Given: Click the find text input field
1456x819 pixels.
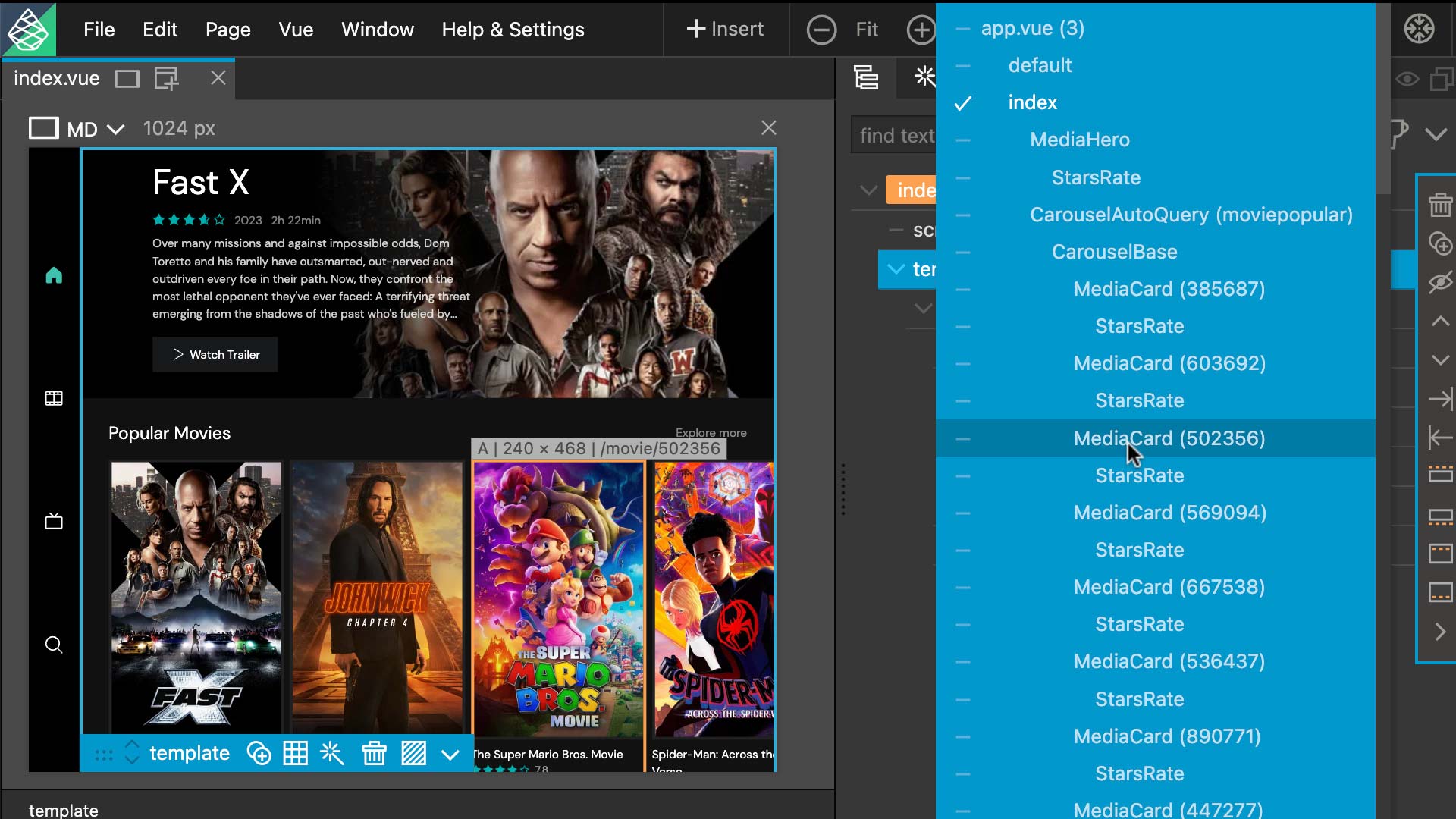Looking at the screenshot, I should [x=895, y=136].
